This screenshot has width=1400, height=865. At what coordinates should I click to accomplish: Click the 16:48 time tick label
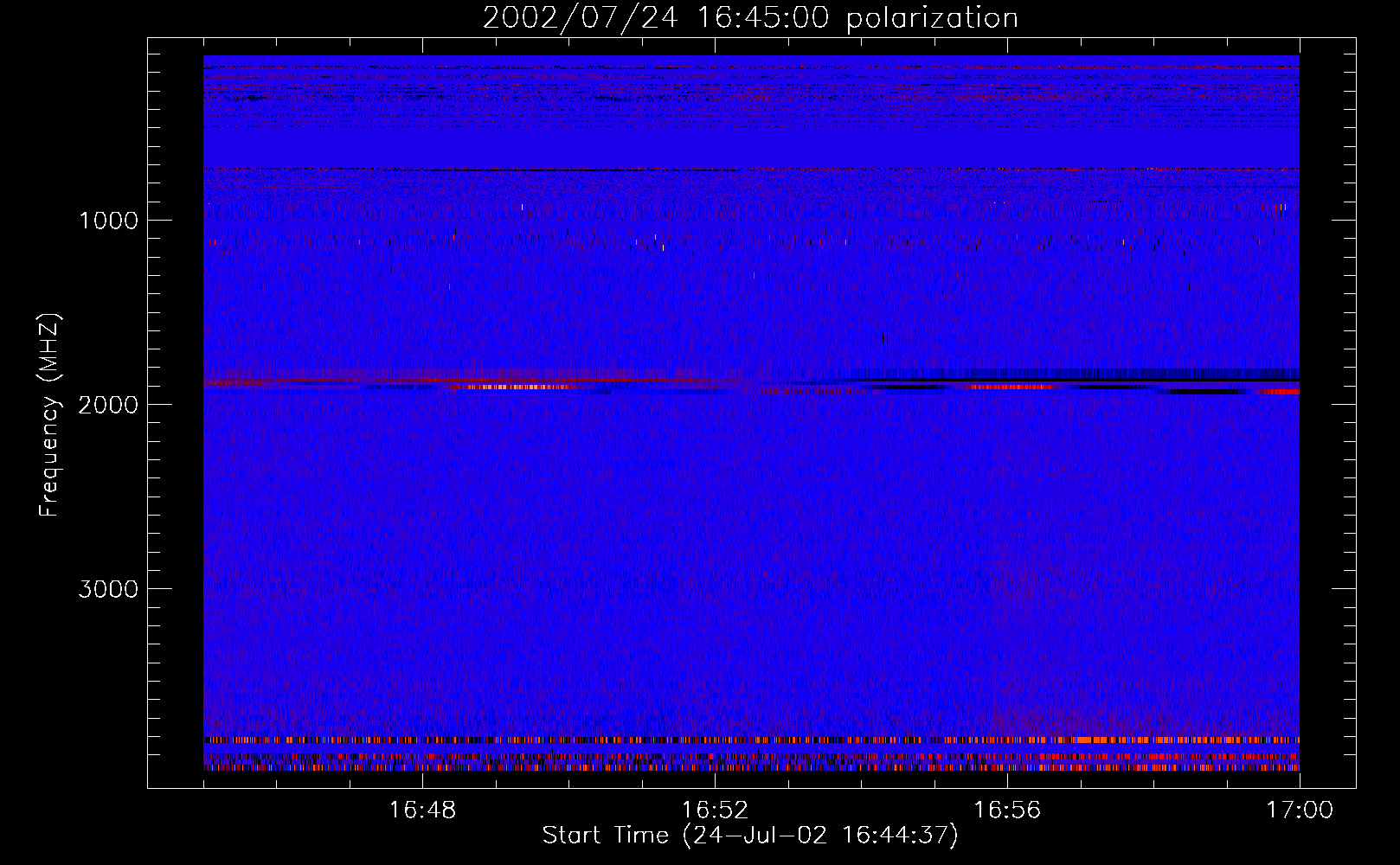click(x=422, y=811)
